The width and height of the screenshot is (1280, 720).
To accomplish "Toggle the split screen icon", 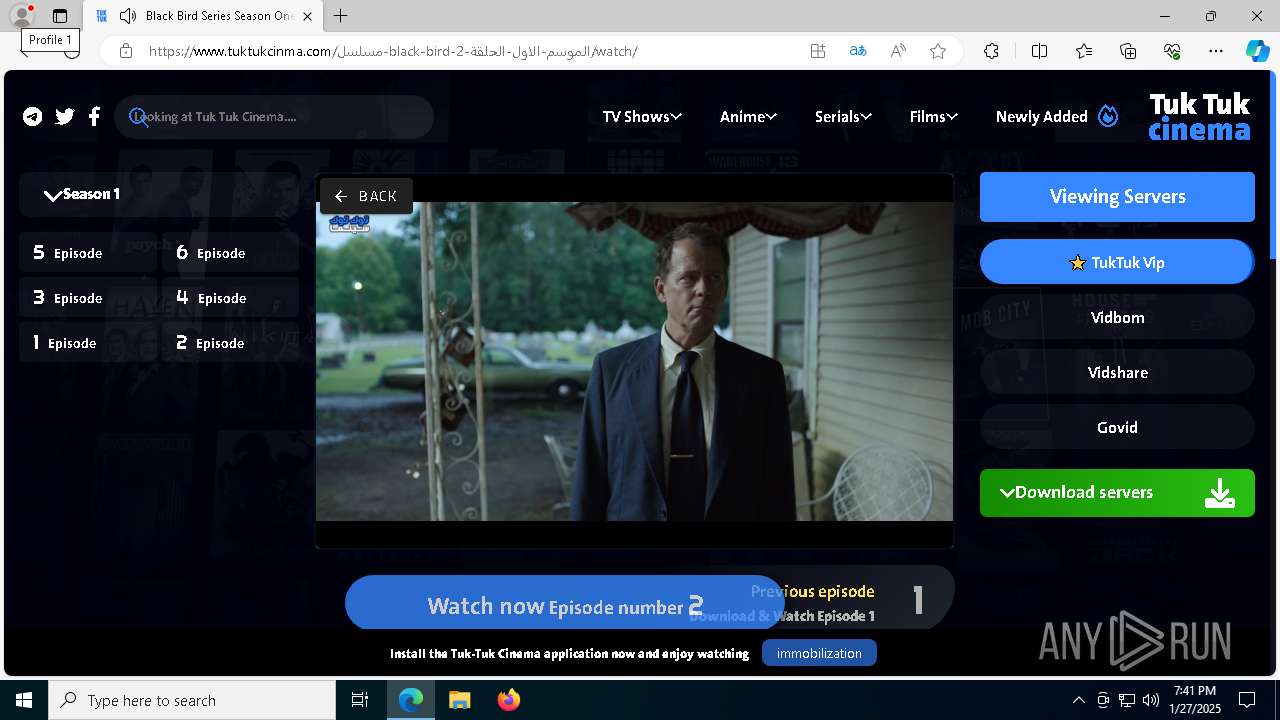I will pyautogui.click(x=1039, y=51).
